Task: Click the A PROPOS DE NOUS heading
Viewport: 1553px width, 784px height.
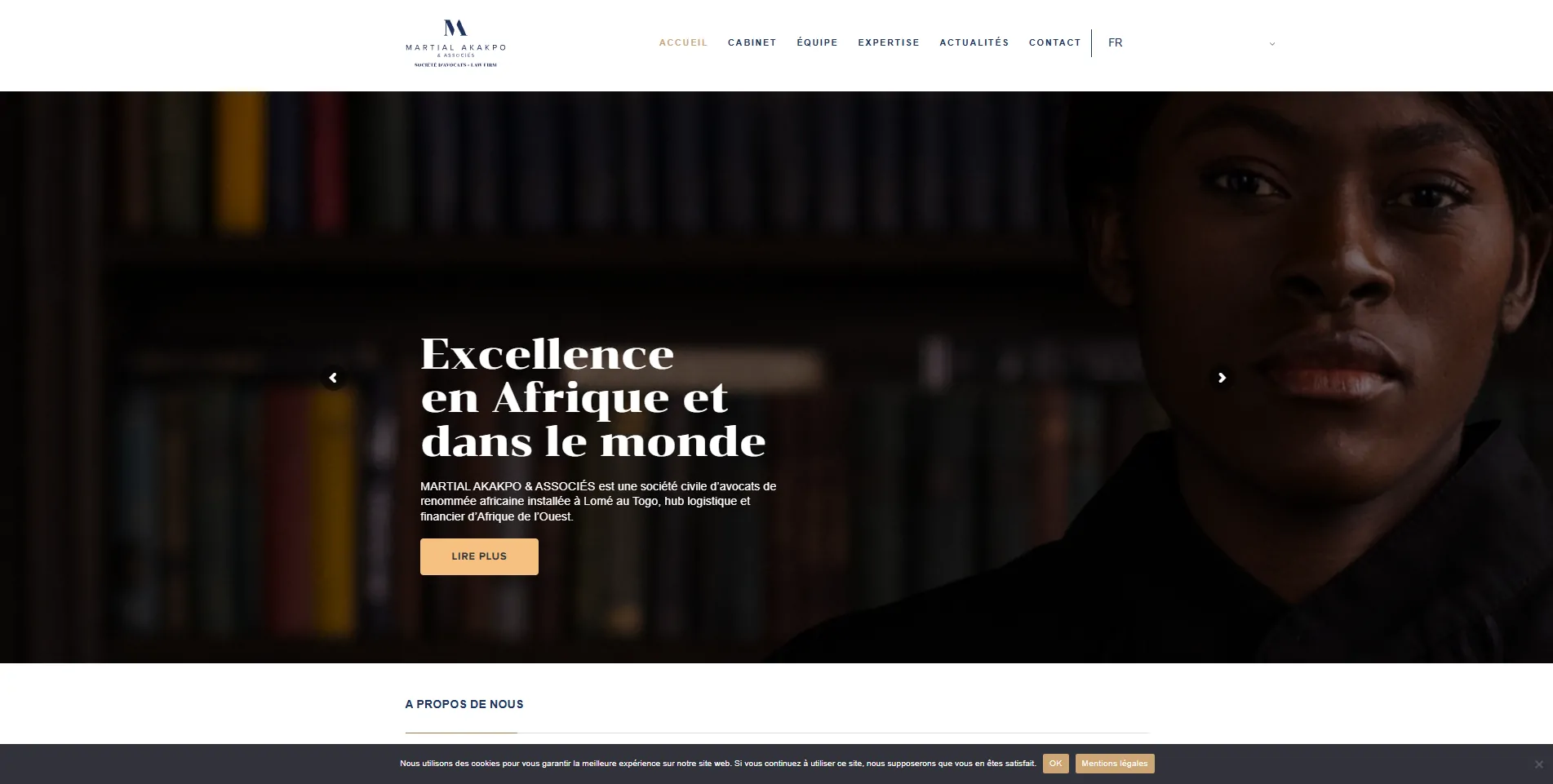Action: [464, 704]
